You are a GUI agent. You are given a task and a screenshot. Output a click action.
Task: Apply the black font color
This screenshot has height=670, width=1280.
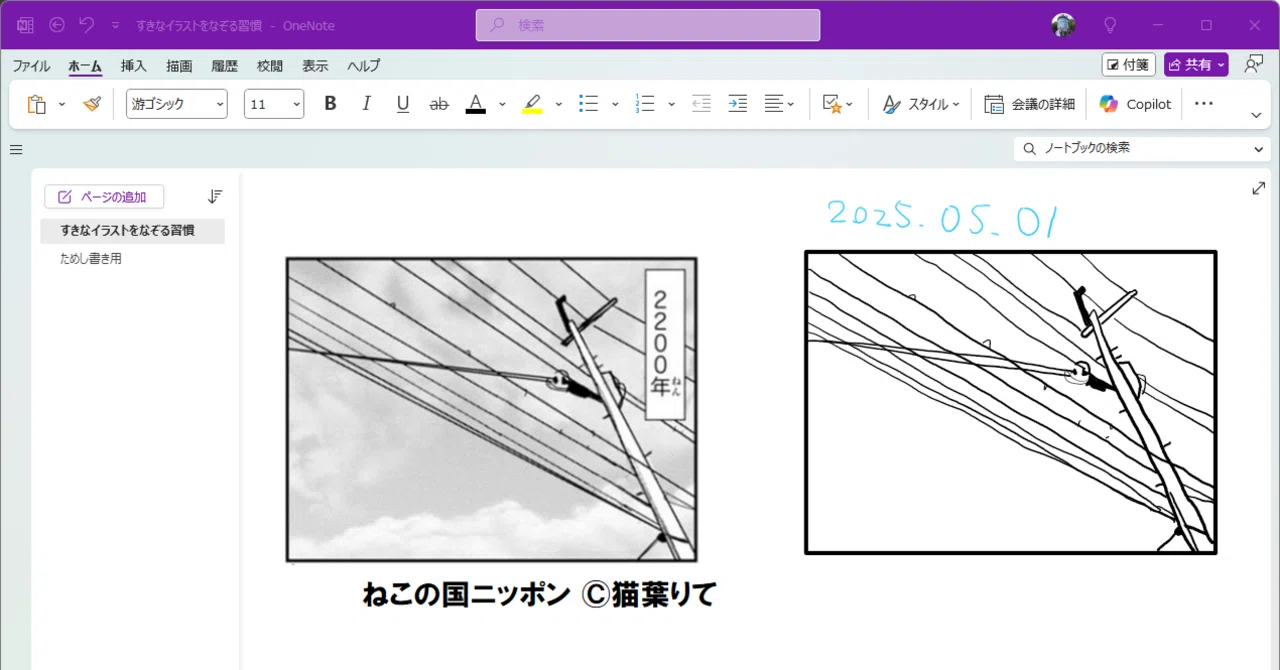(476, 104)
